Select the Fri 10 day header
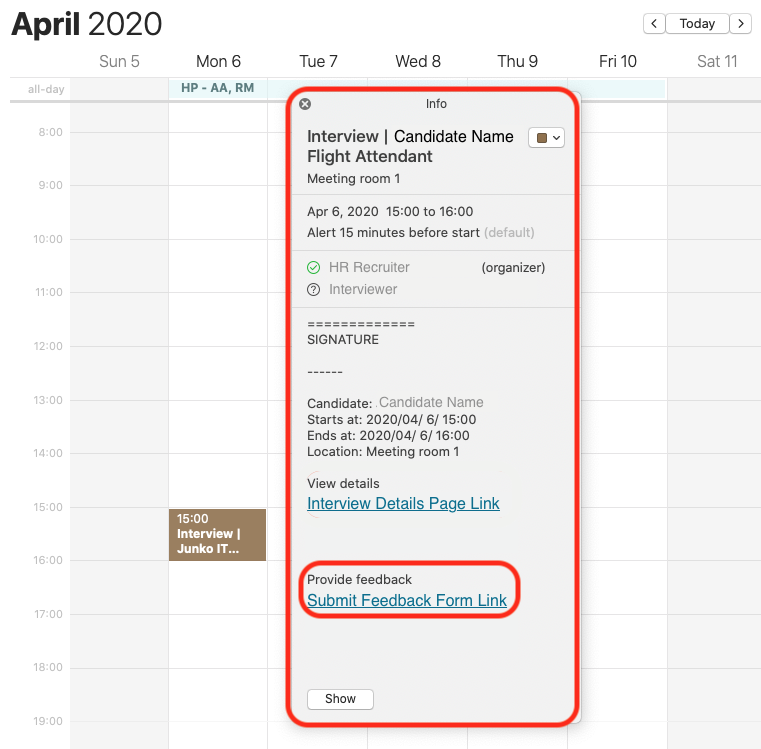Image resolution: width=761 pixels, height=749 pixels. (617, 61)
